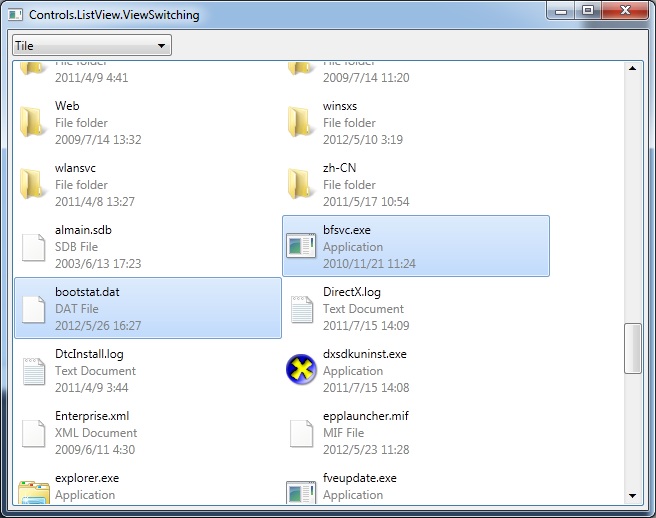Select the zh-CN folder icon

click(x=302, y=184)
